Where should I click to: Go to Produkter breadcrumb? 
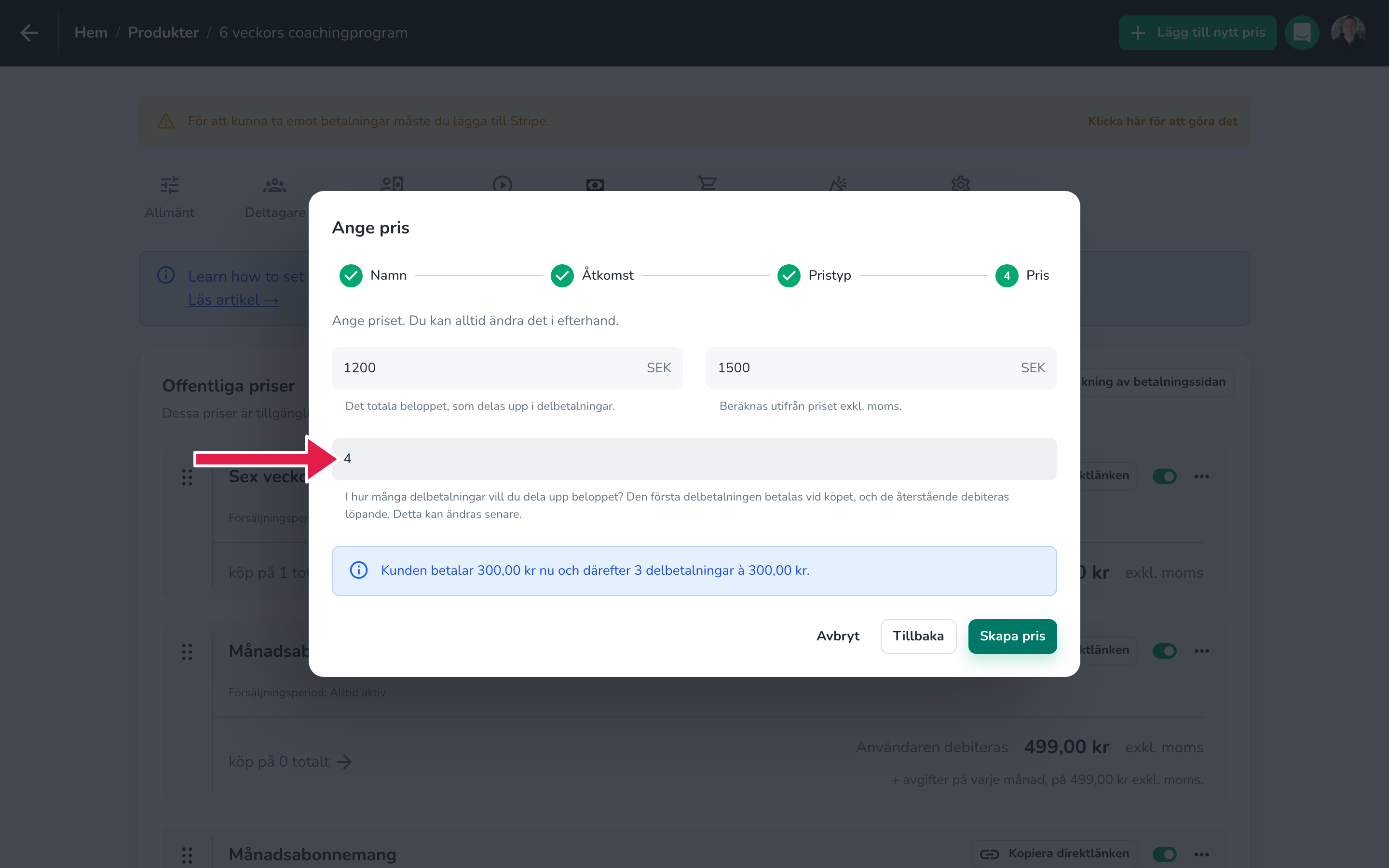click(163, 33)
